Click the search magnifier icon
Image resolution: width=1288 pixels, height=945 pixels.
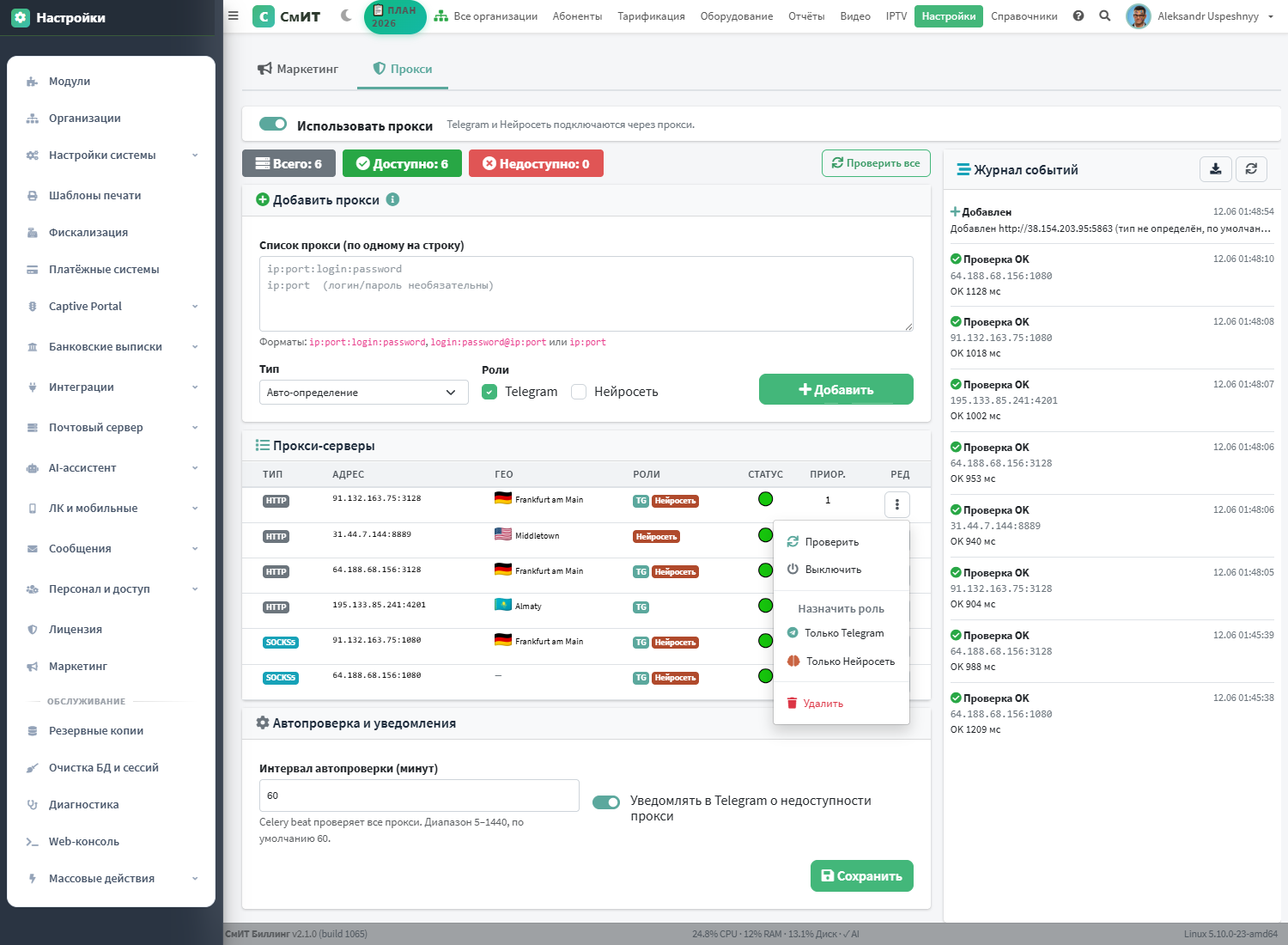1105,15
